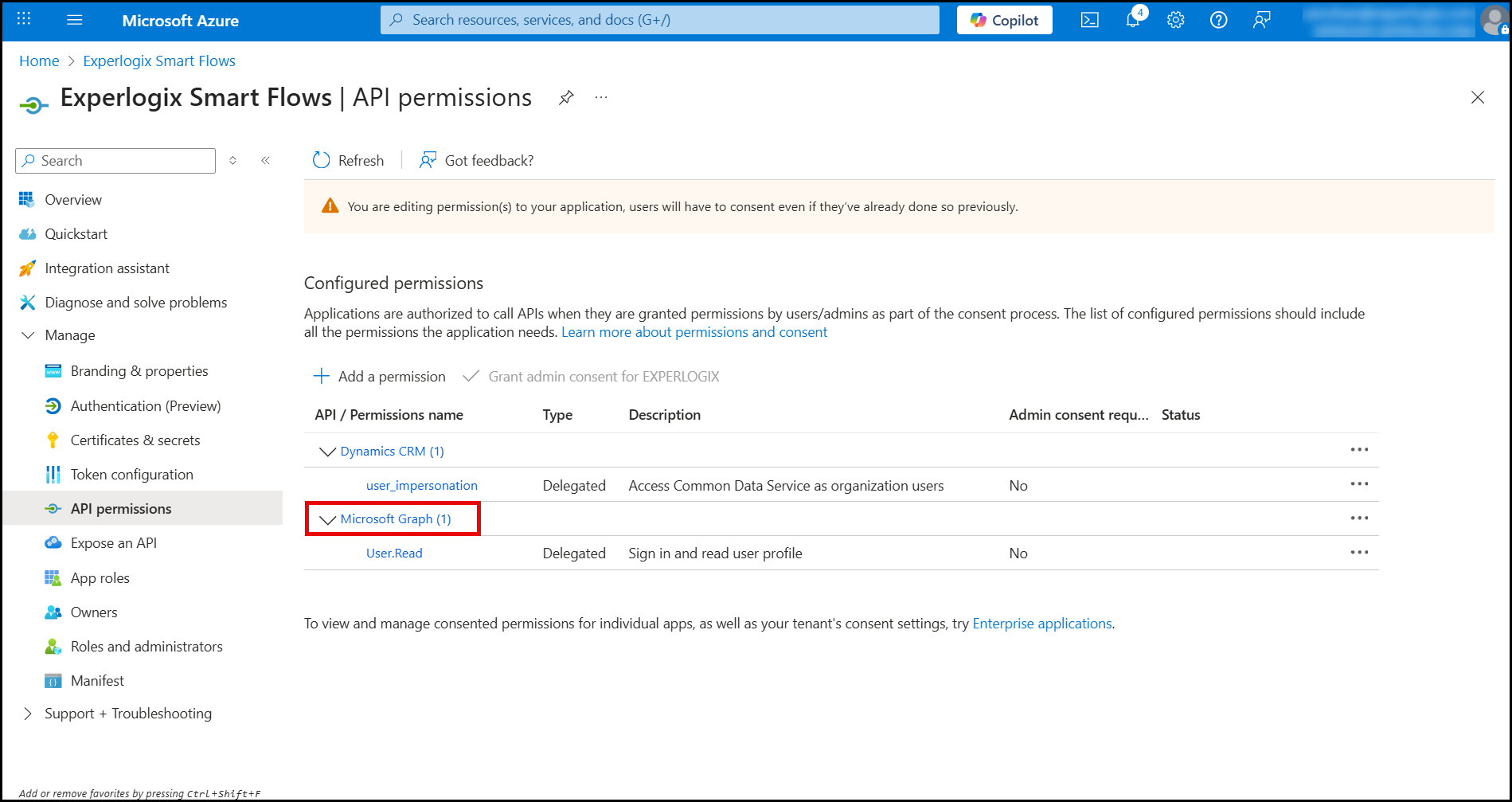Click the Refresh icon button
This screenshot has width=1512, height=802.
click(321, 160)
